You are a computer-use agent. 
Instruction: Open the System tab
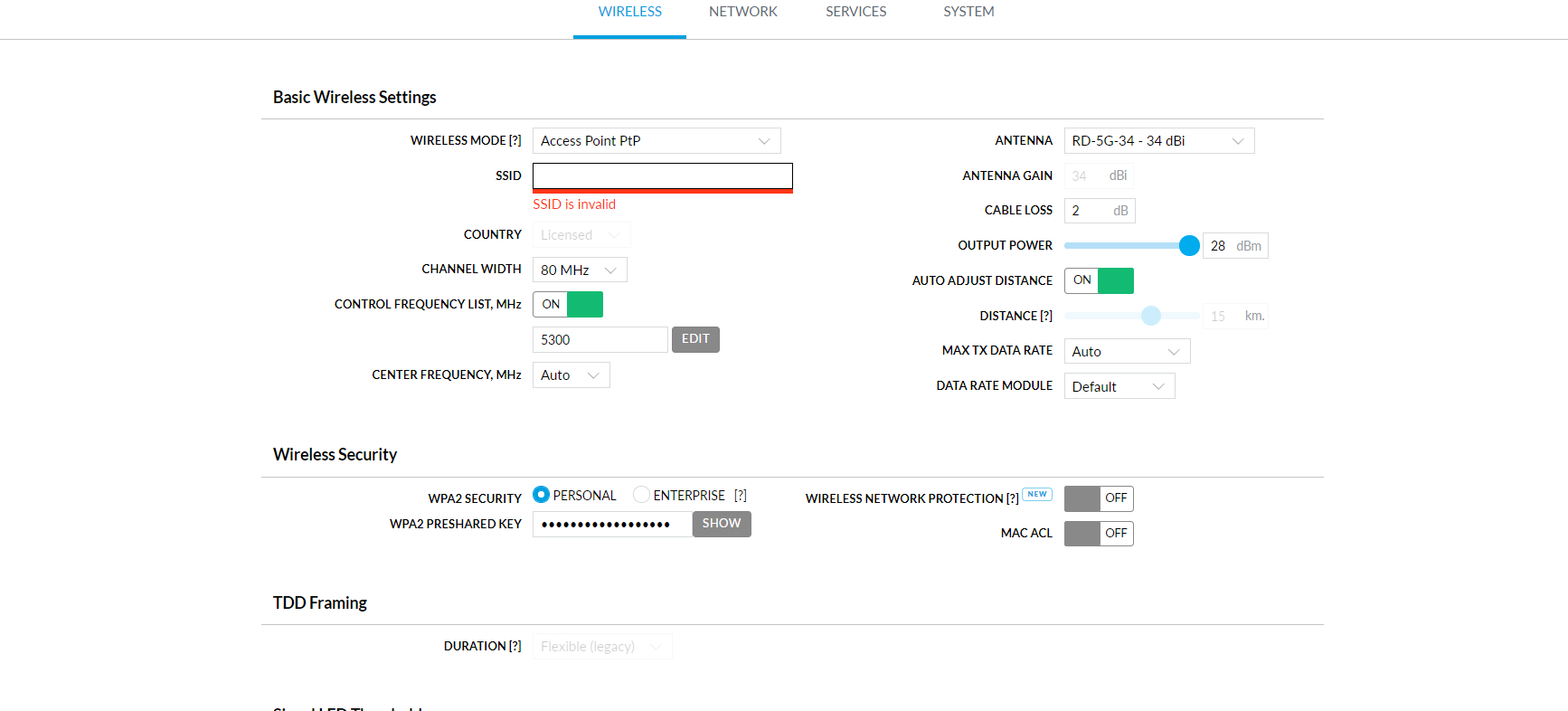point(968,12)
